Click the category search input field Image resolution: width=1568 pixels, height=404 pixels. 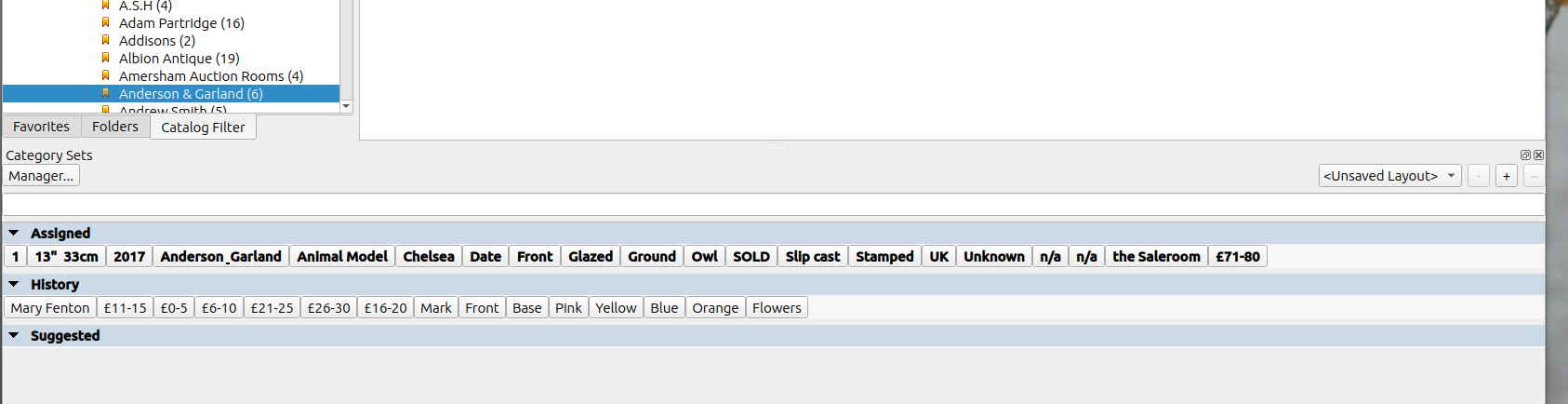772,205
